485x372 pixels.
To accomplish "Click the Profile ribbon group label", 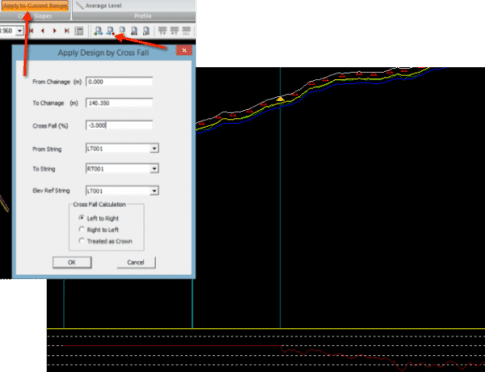I will [x=143, y=16].
